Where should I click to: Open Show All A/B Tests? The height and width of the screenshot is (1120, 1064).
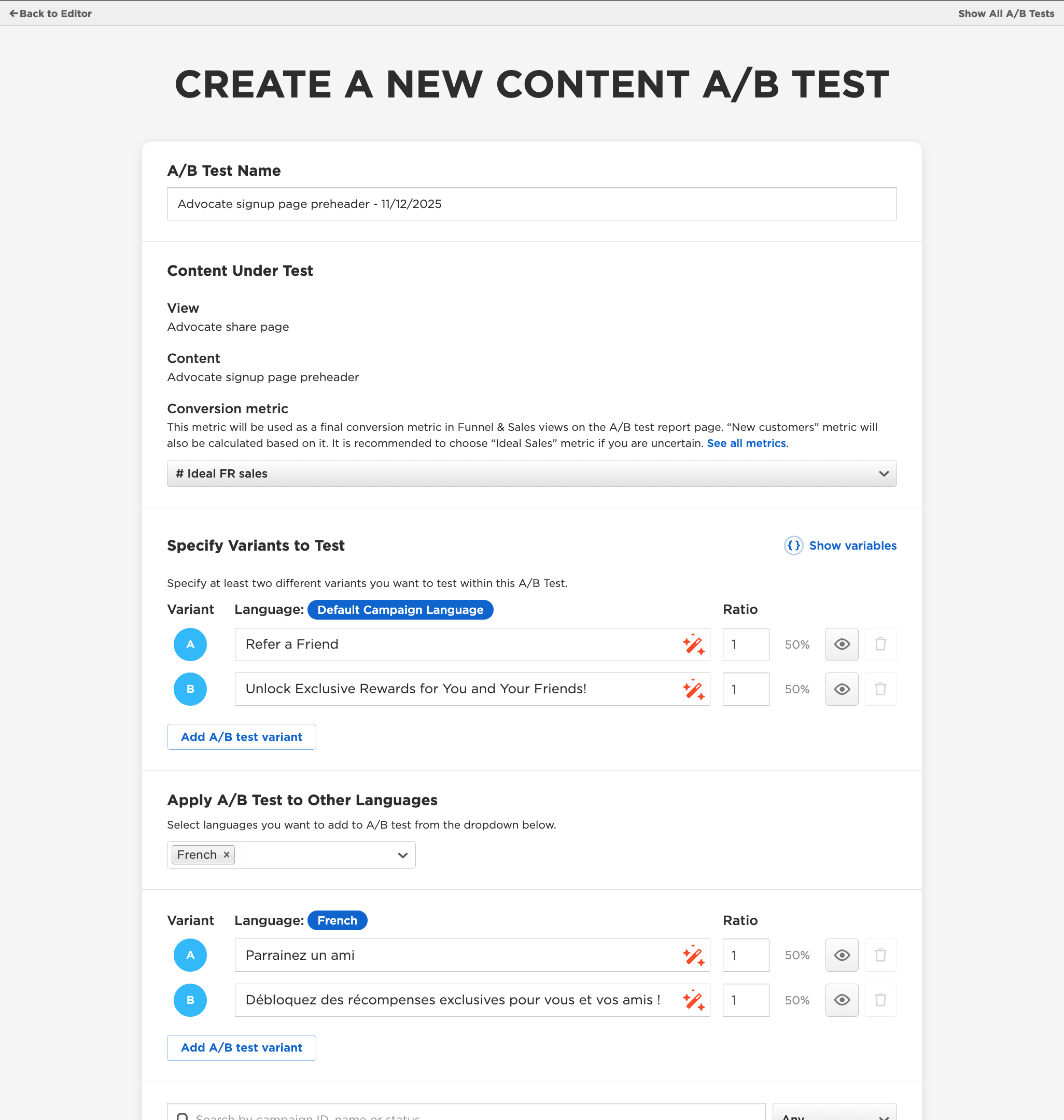1005,13
